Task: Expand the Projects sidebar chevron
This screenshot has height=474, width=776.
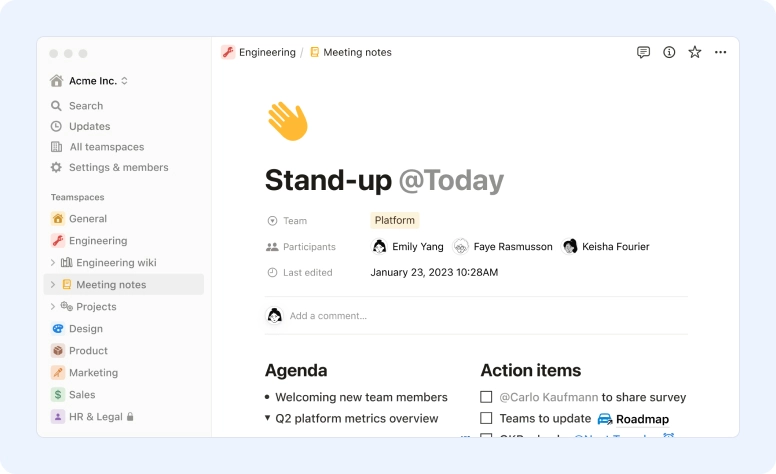Action: [x=53, y=306]
